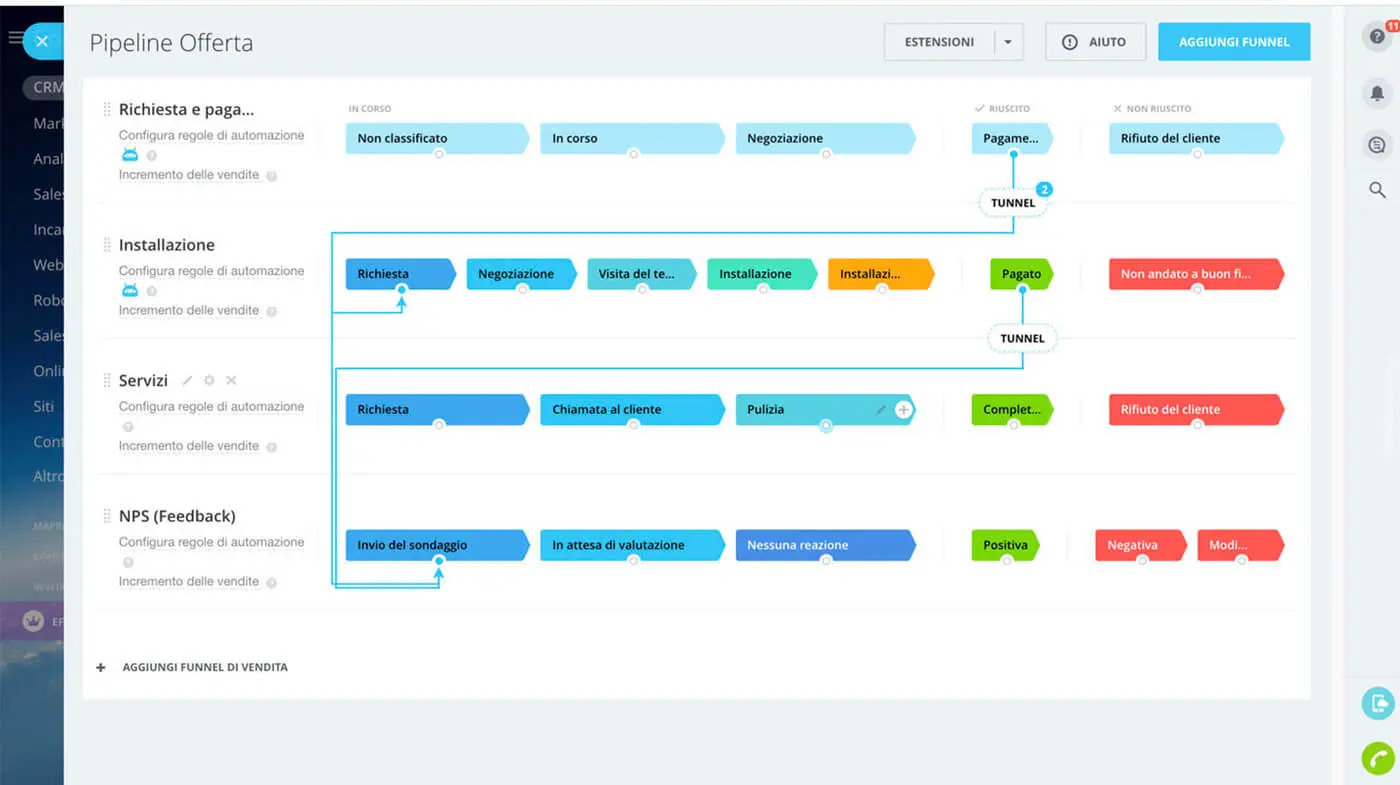The image size is (1400, 785).
Task: Select the Positiva stage
Action: [x=1005, y=545]
